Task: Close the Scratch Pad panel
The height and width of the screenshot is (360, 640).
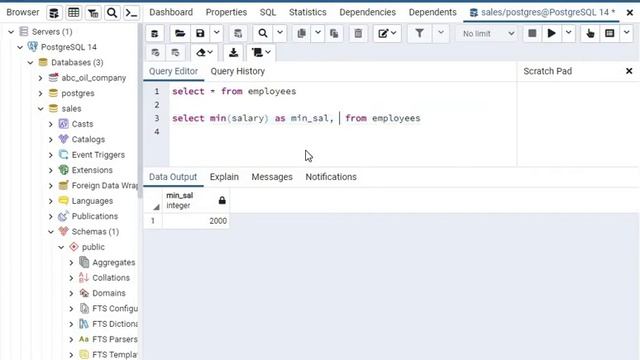Action: click(629, 71)
